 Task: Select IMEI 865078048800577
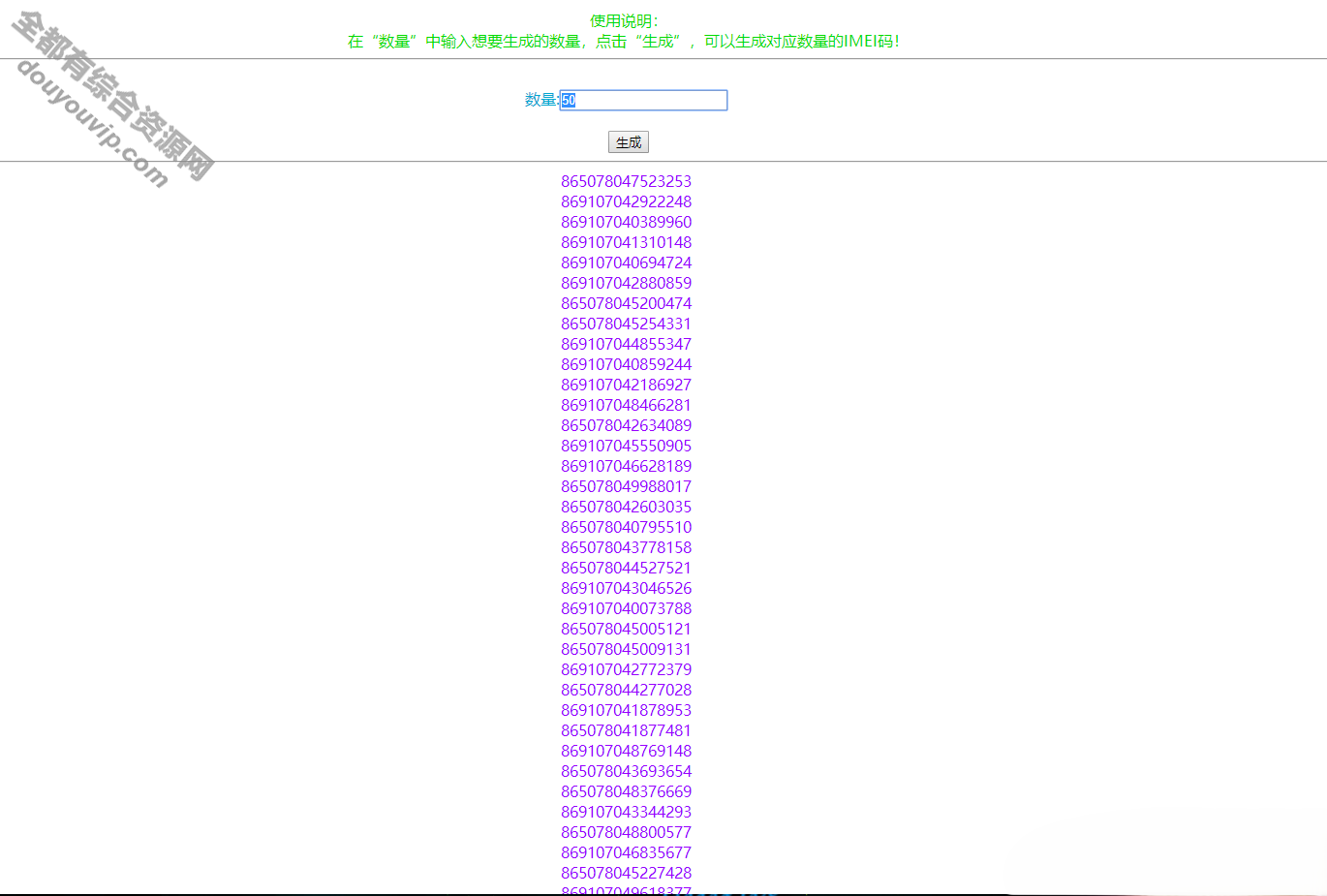pyautogui.click(x=627, y=832)
